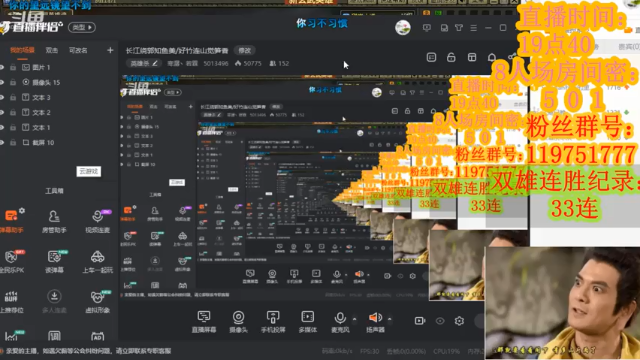Toggle visibility of 图片 1 source
Viewport: 640px width, 360px height.
pyautogui.click(x=2, y=67)
